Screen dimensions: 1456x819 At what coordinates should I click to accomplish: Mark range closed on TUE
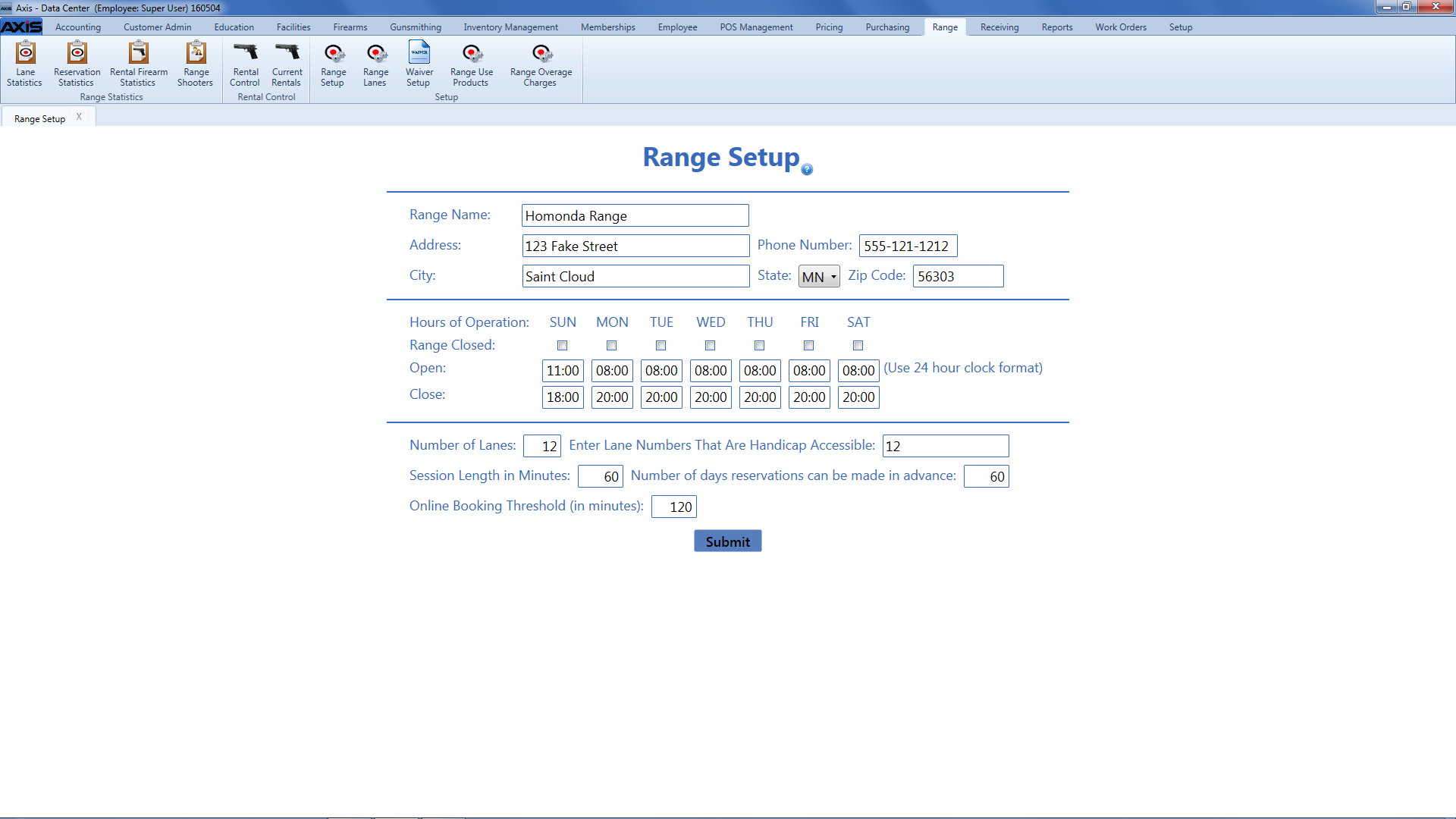(661, 345)
